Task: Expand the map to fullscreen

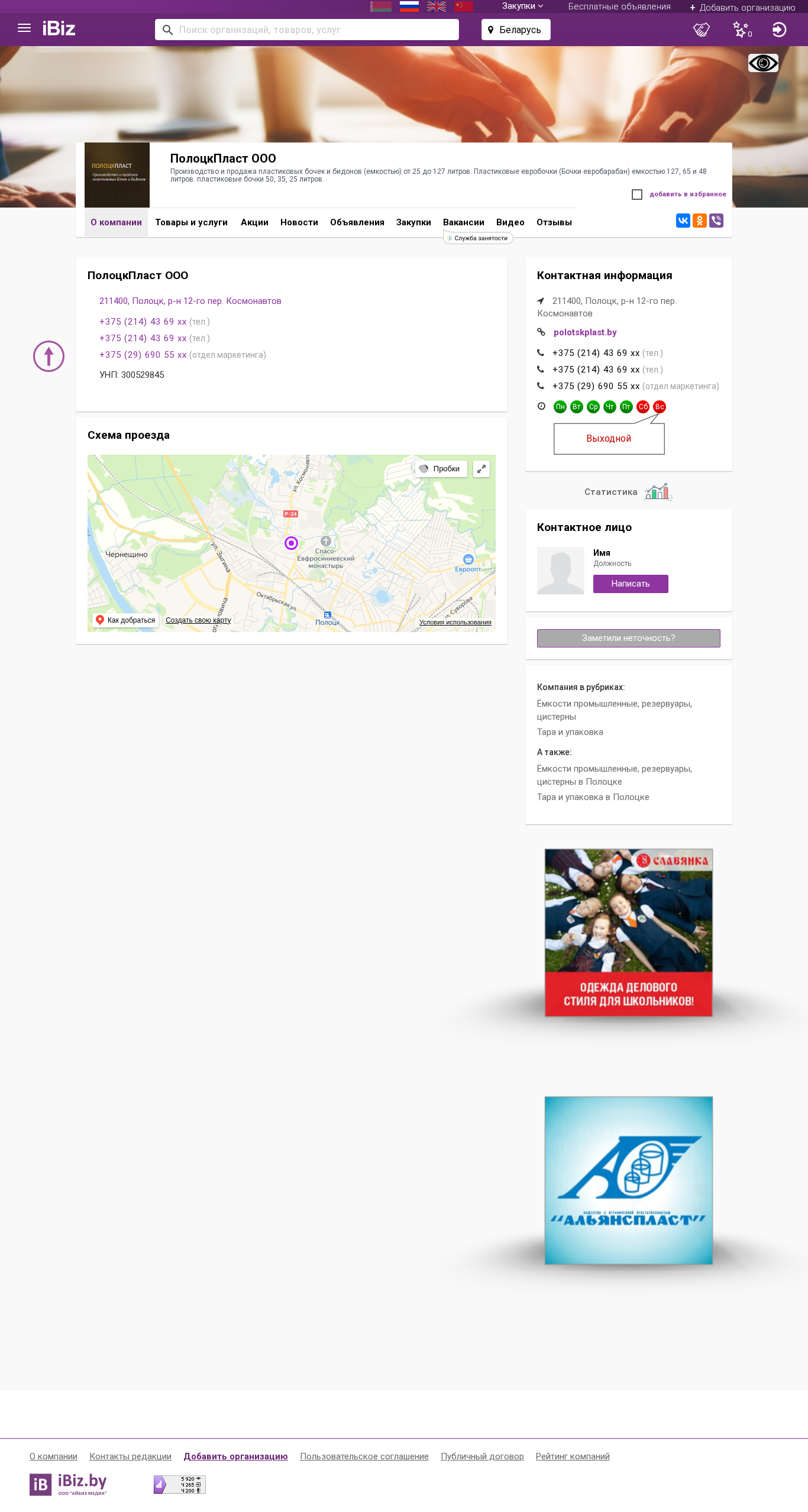Action: pos(481,469)
